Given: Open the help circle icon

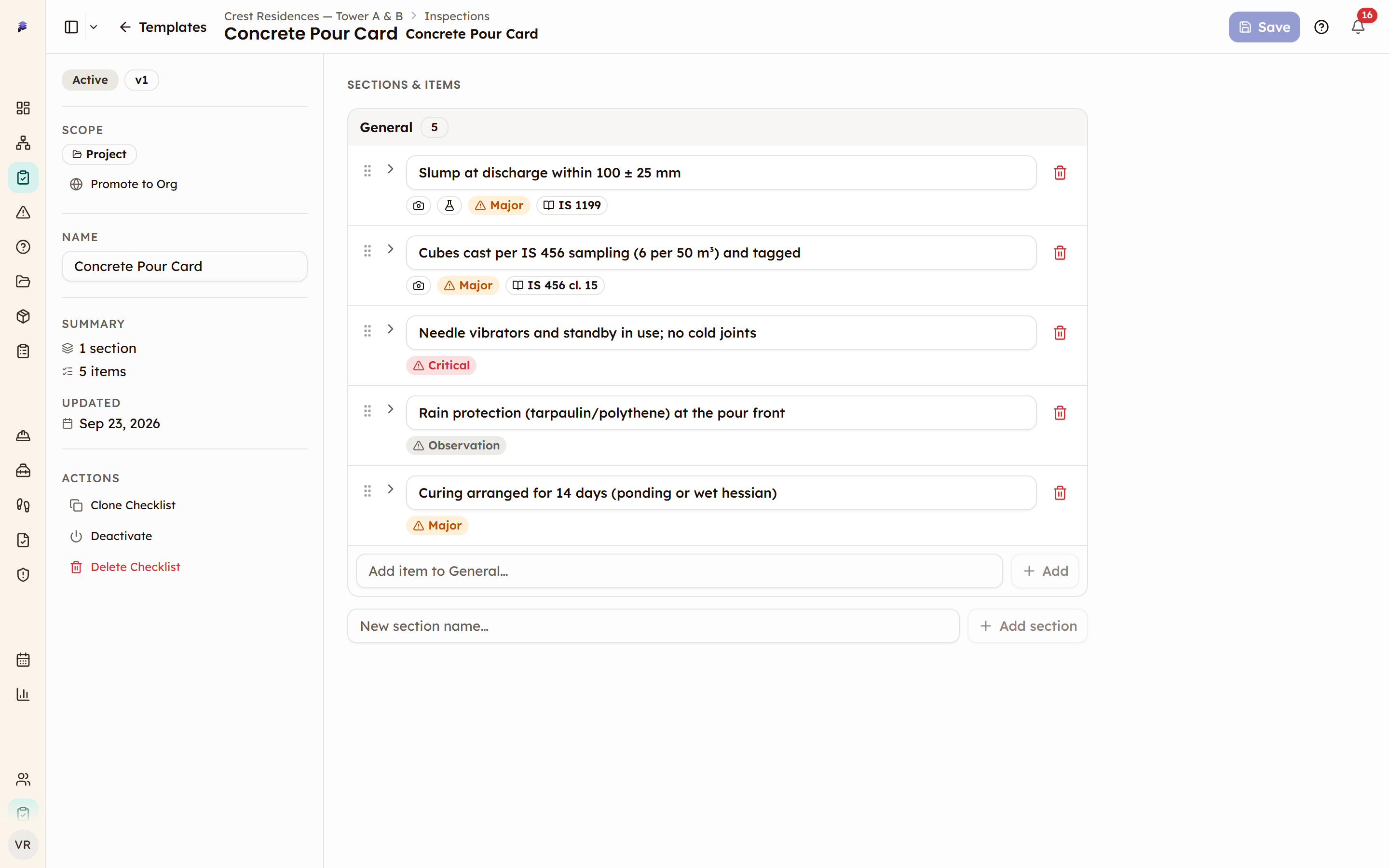Looking at the screenshot, I should point(1321,27).
